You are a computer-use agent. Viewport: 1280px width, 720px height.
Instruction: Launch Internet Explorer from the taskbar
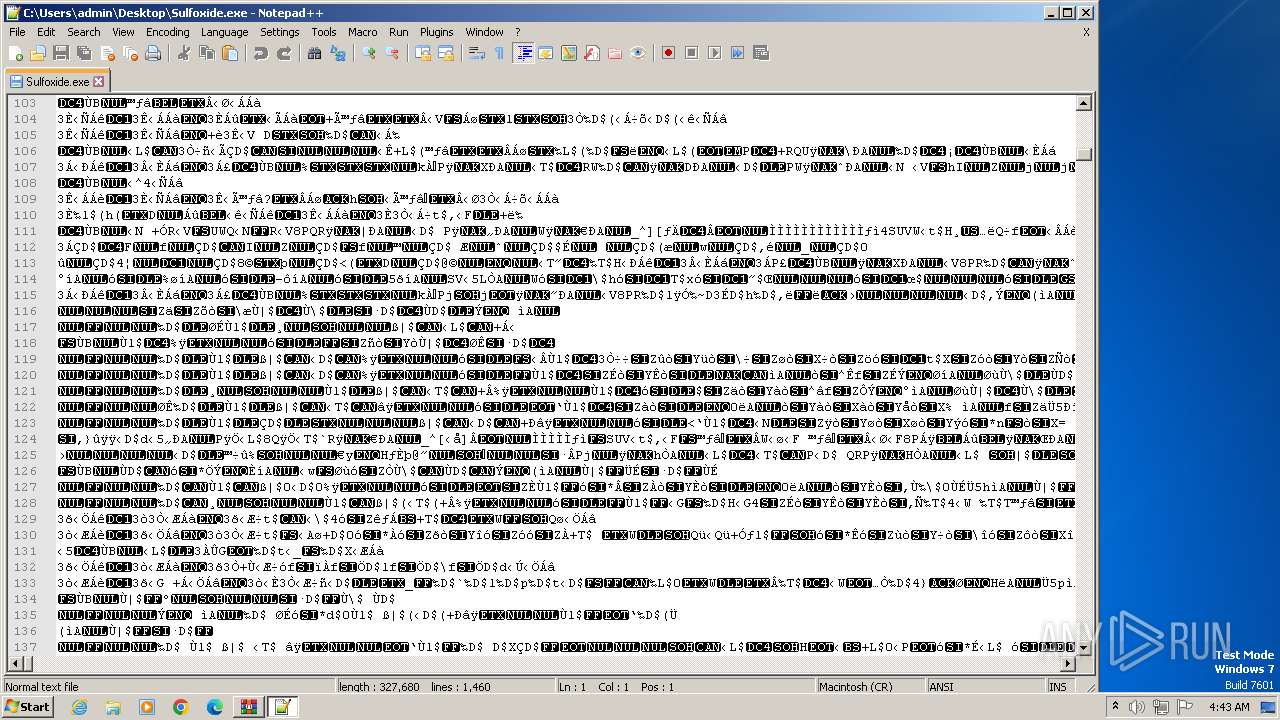[79, 707]
